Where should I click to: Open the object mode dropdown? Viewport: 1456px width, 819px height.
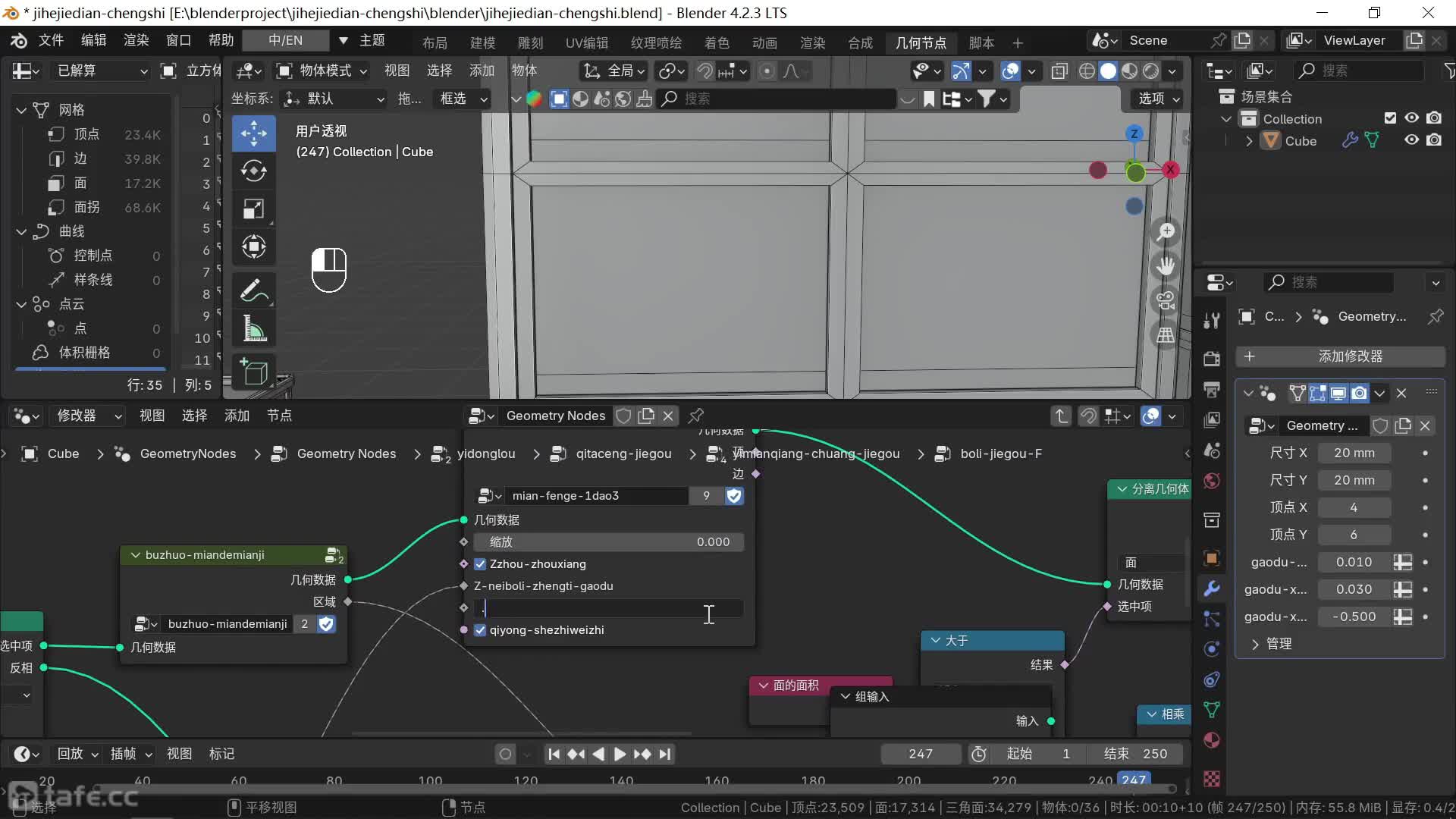click(x=322, y=71)
